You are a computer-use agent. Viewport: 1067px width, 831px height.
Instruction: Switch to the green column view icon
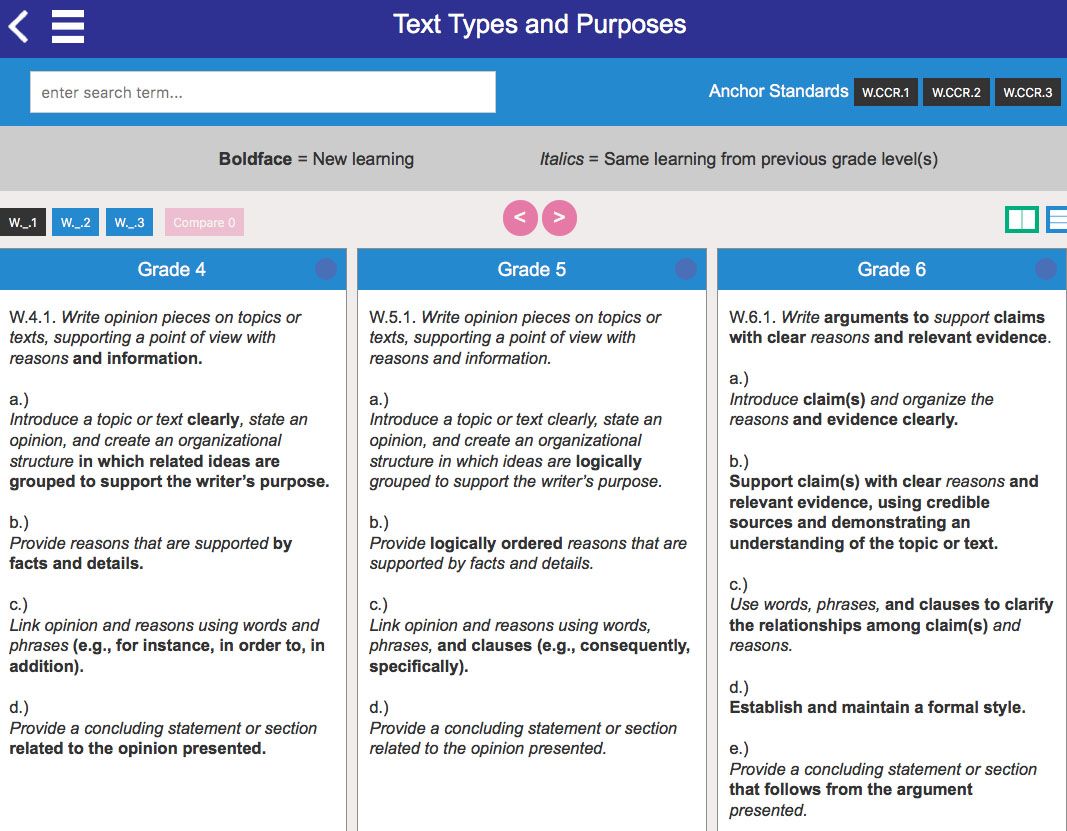(1021, 220)
